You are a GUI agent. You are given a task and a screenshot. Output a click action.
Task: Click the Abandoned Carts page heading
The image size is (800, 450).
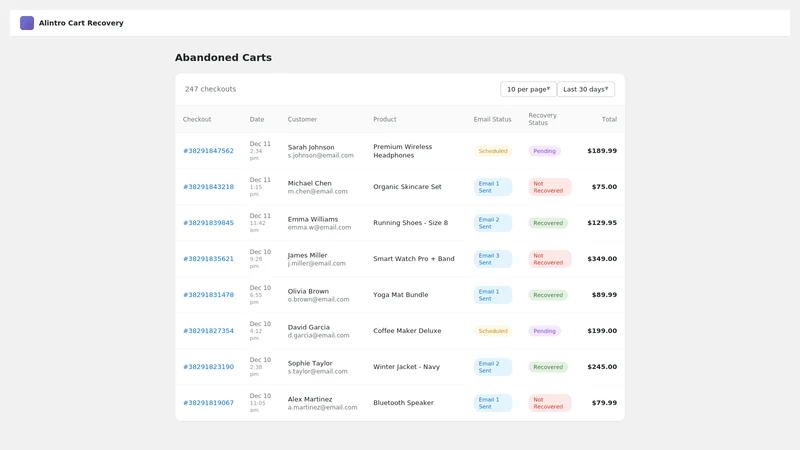tap(223, 58)
